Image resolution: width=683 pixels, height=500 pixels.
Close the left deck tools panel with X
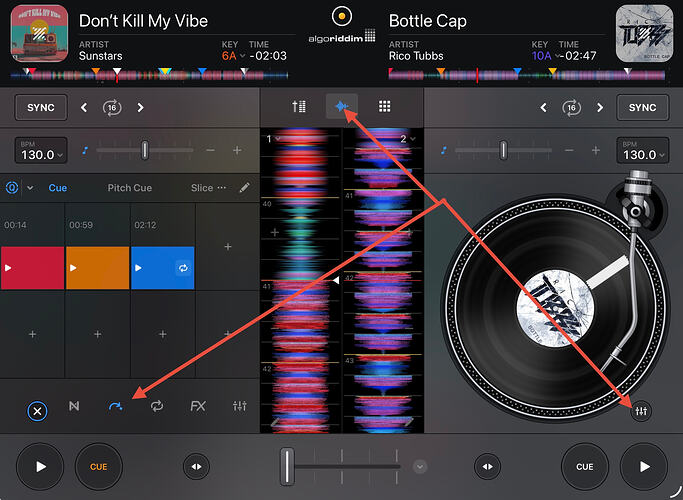pyautogui.click(x=37, y=411)
